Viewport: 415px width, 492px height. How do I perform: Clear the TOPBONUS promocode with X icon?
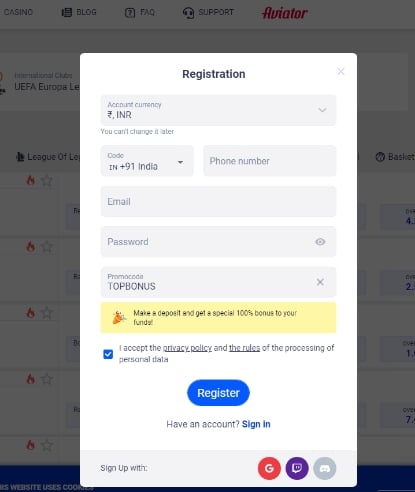(320, 282)
